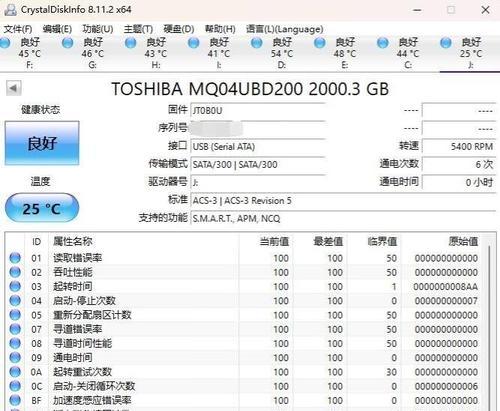The width and height of the screenshot is (500, 411).
Task: Click status icon for attribute 07 寻道错误率
Action: [x=15, y=329]
